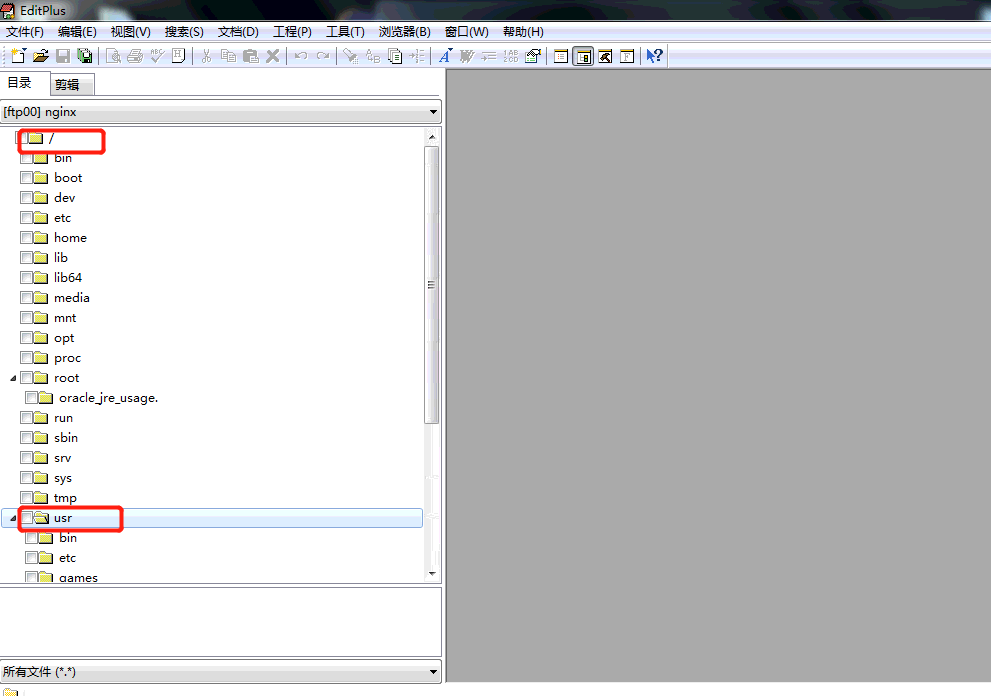991x696 pixels.
Task: Click the Help arrow-question icon
Action: (x=654, y=56)
